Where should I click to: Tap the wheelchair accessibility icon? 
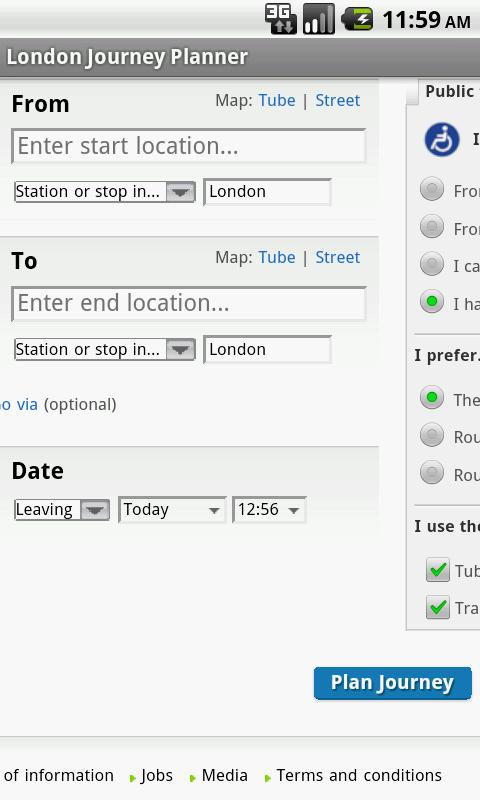tap(442, 140)
